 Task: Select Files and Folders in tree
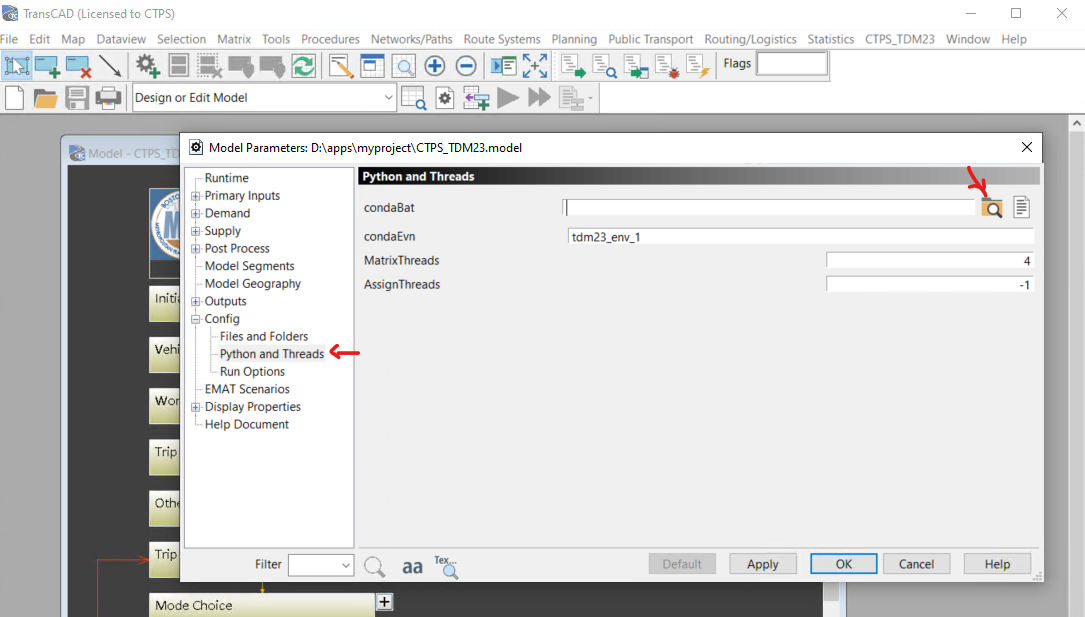[x=264, y=336]
